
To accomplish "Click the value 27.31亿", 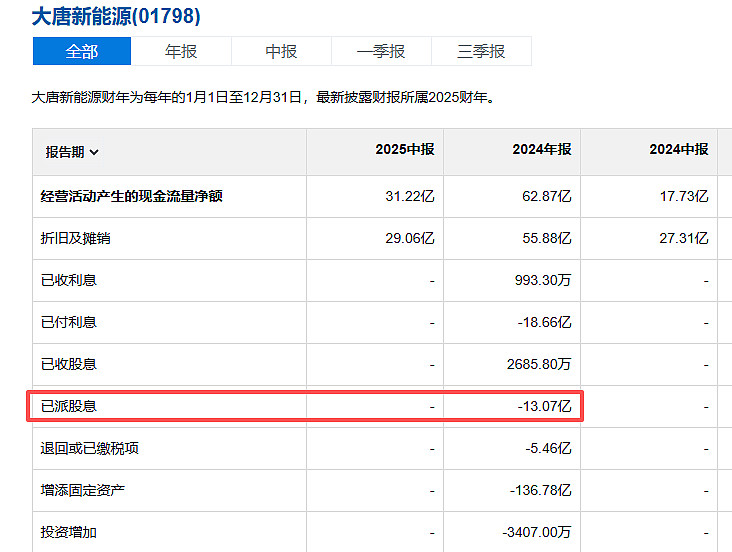I will 684,238.
